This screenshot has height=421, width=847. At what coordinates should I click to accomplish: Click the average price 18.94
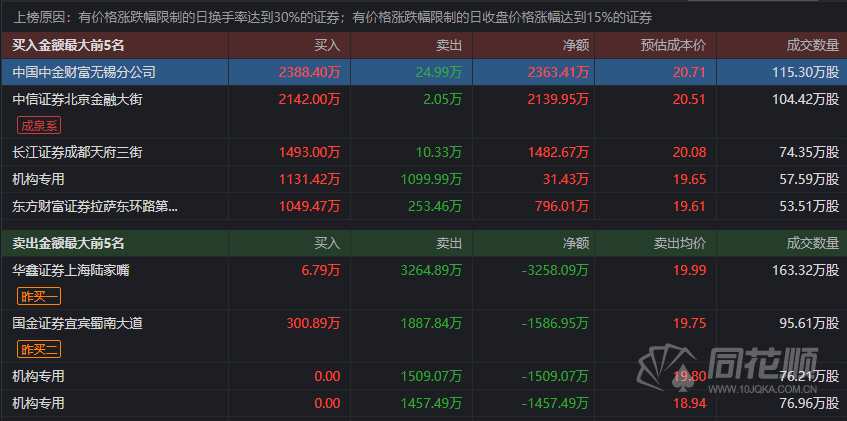pyautogui.click(x=690, y=403)
